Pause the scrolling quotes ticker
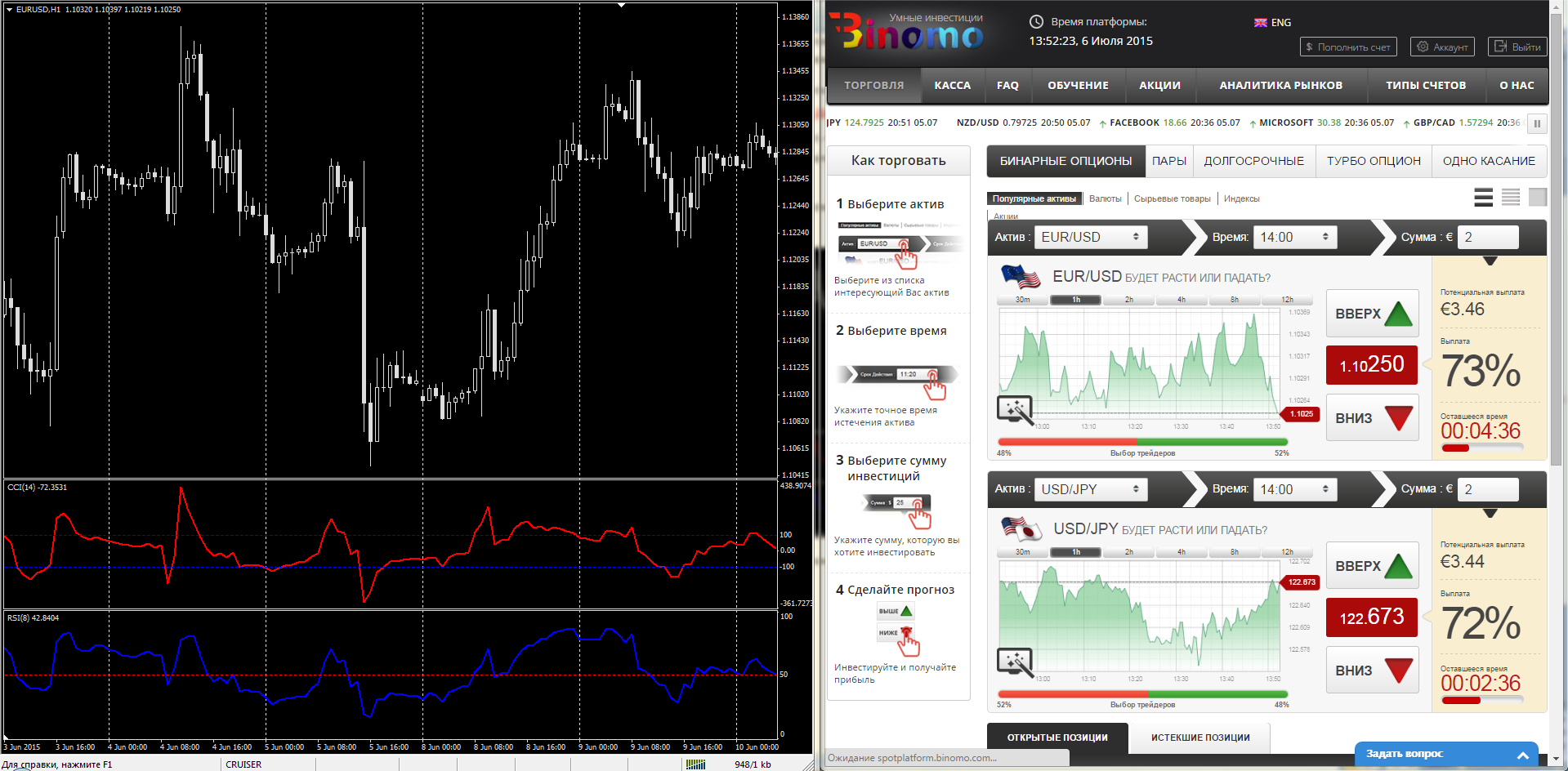The width and height of the screenshot is (1568, 771). click(x=1537, y=123)
